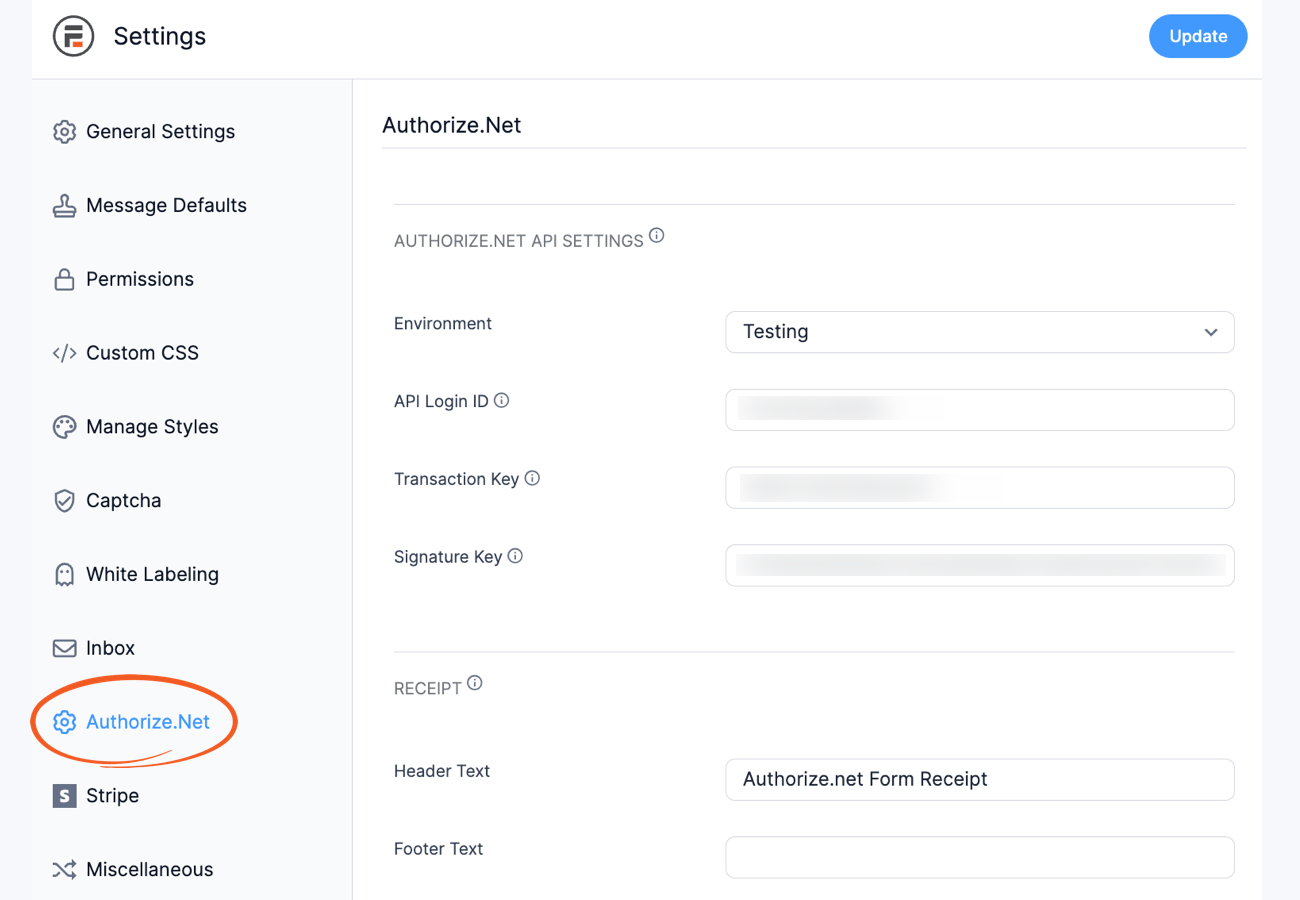Select White Labeling in sidebar
This screenshot has height=900, width=1300.
(135, 575)
